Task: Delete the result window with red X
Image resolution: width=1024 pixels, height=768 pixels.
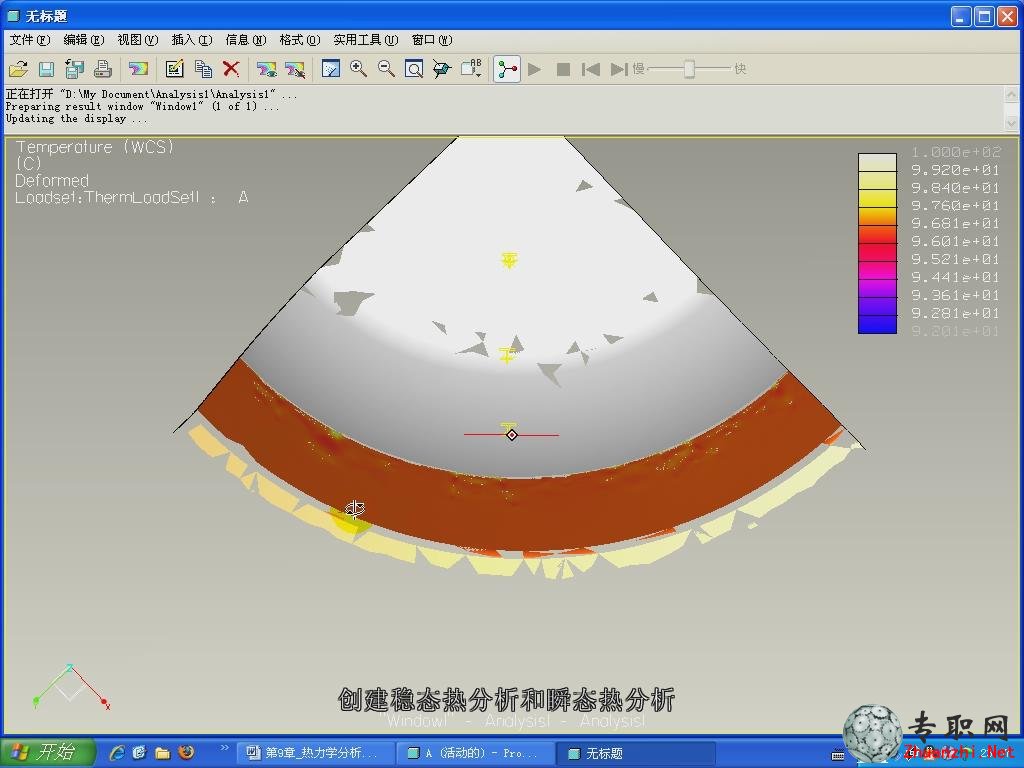Action: tap(231, 69)
